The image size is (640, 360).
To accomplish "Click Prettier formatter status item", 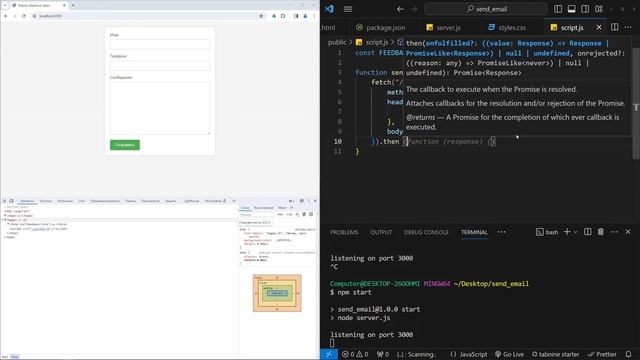I will pyautogui.click(x=602, y=354).
